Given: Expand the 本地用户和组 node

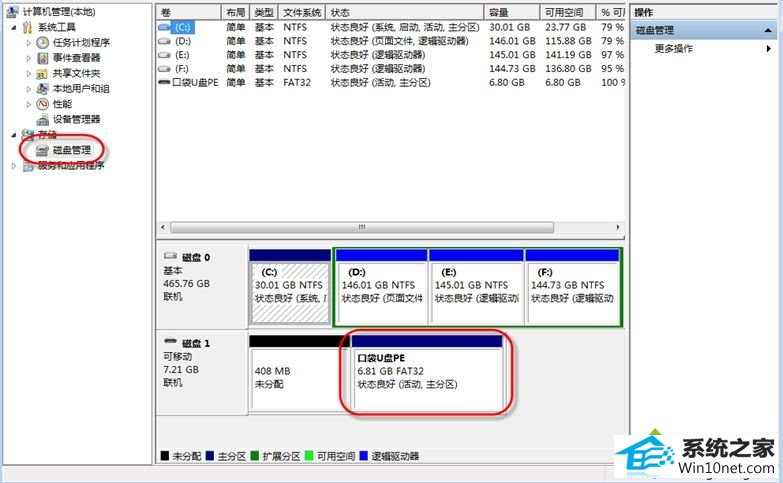Looking at the screenshot, I should [x=28, y=89].
